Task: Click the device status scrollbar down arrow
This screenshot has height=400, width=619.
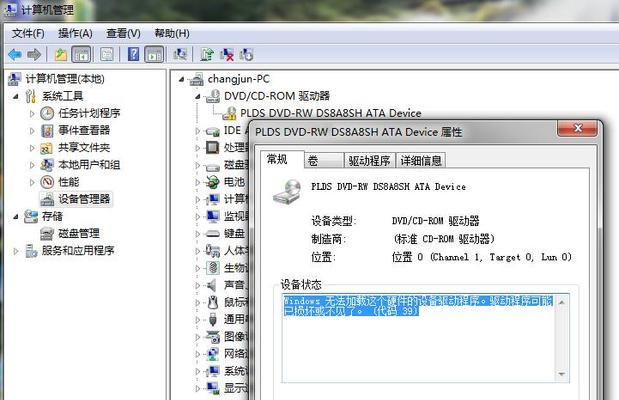Action: pyautogui.click(x=562, y=374)
